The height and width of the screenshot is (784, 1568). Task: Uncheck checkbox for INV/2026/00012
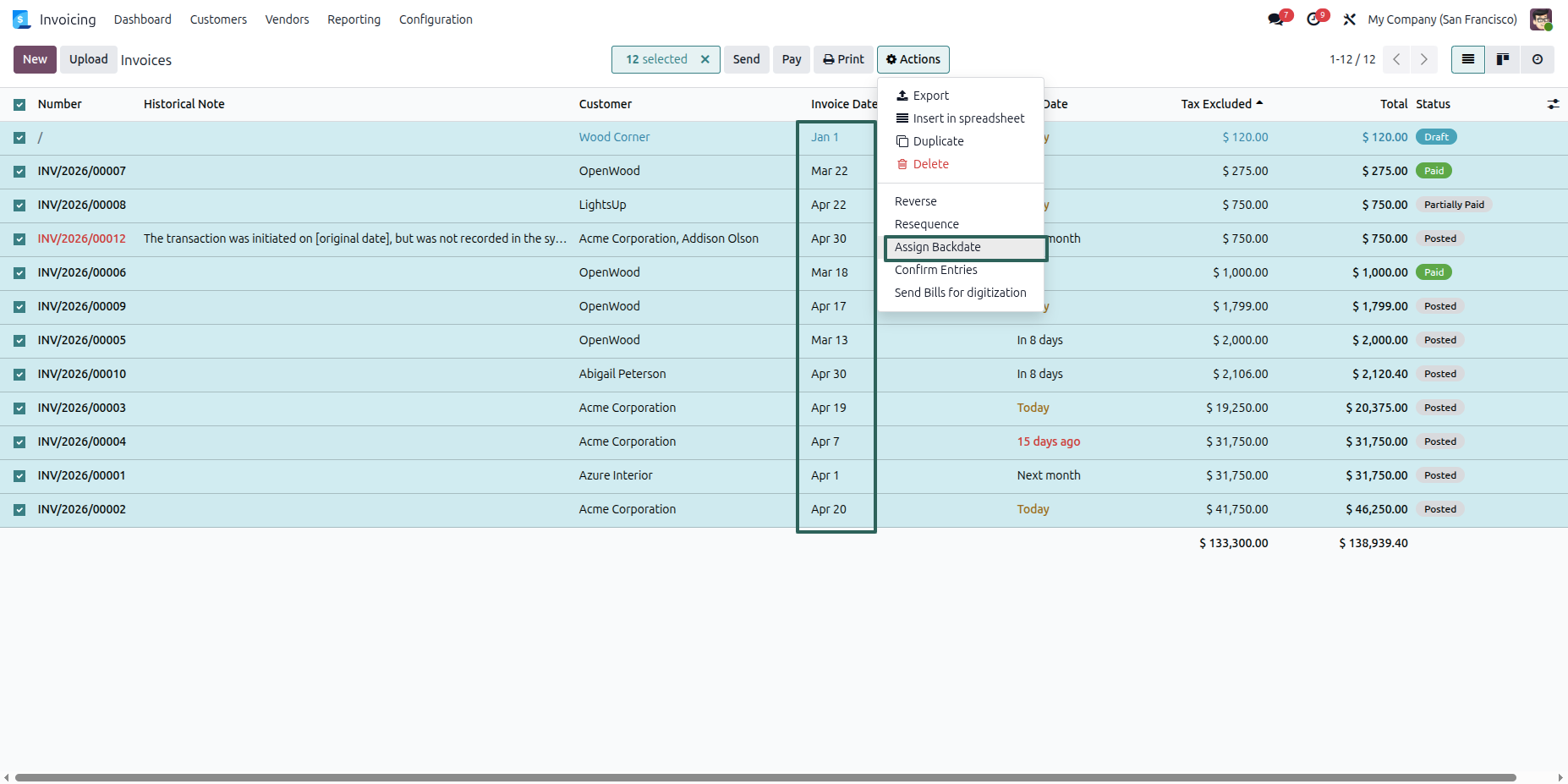click(19, 239)
